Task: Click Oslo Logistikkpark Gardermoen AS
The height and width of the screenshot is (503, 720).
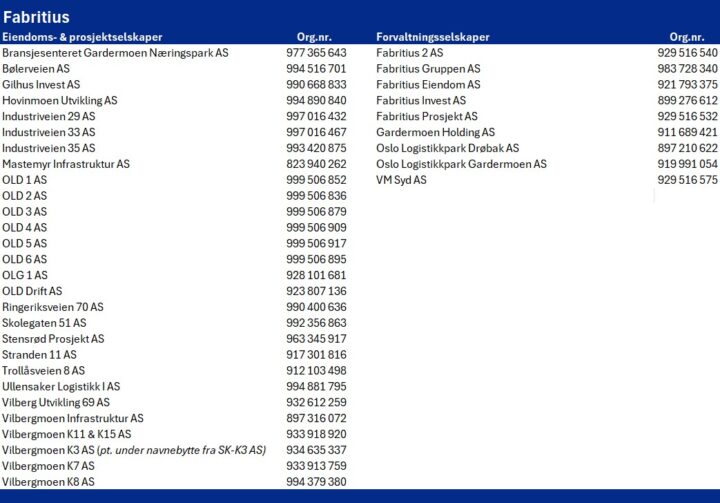Action: (461, 164)
